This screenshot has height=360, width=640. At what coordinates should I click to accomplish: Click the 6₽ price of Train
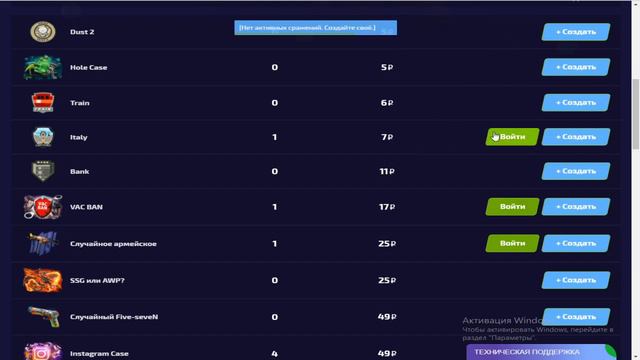(387, 102)
